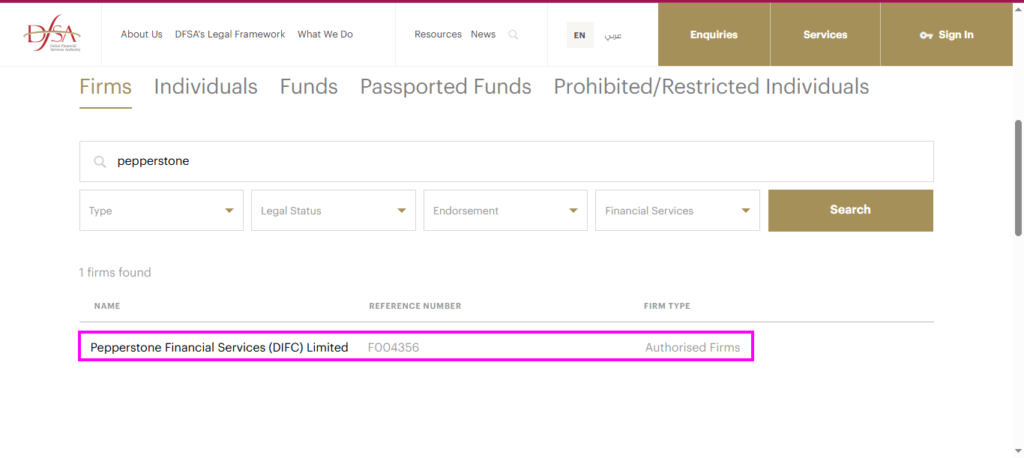1024x458 pixels.
Task: Open the Legal Status dropdown
Action: pos(333,211)
